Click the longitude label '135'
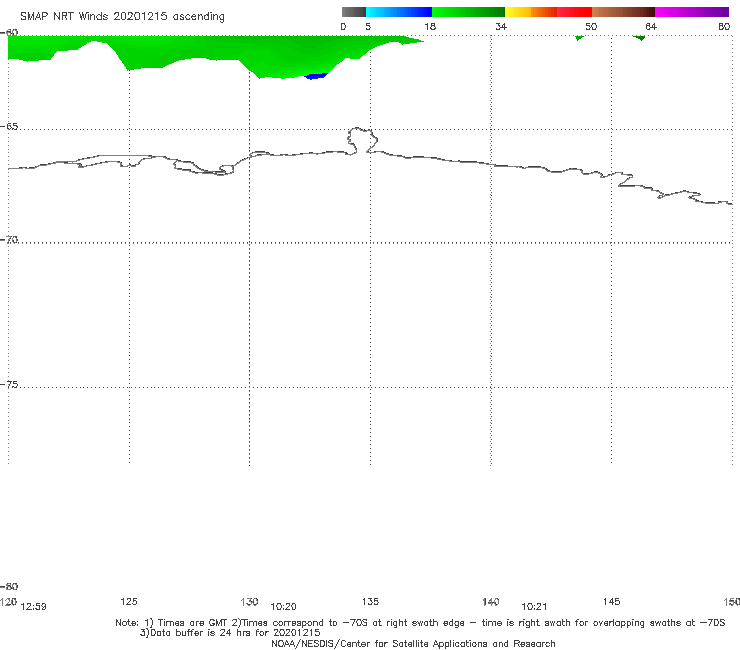This screenshot has width=740, height=650. 370,601
